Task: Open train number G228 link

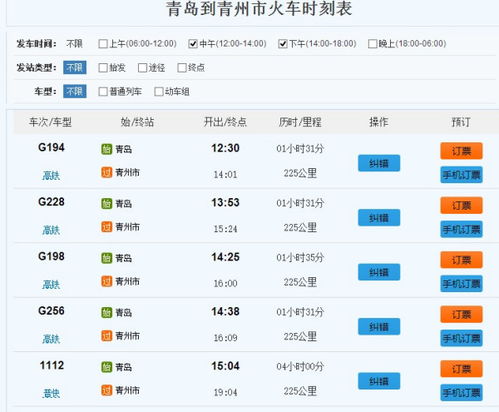Action: [x=51, y=202]
